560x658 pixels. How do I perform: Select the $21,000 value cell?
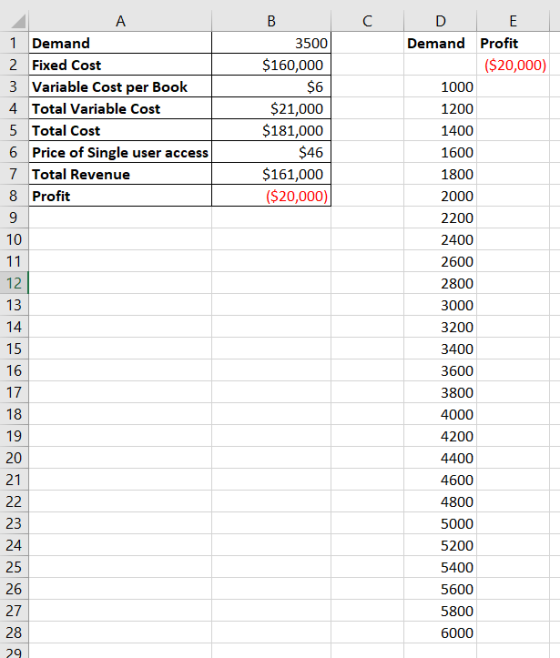coord(271,108)
